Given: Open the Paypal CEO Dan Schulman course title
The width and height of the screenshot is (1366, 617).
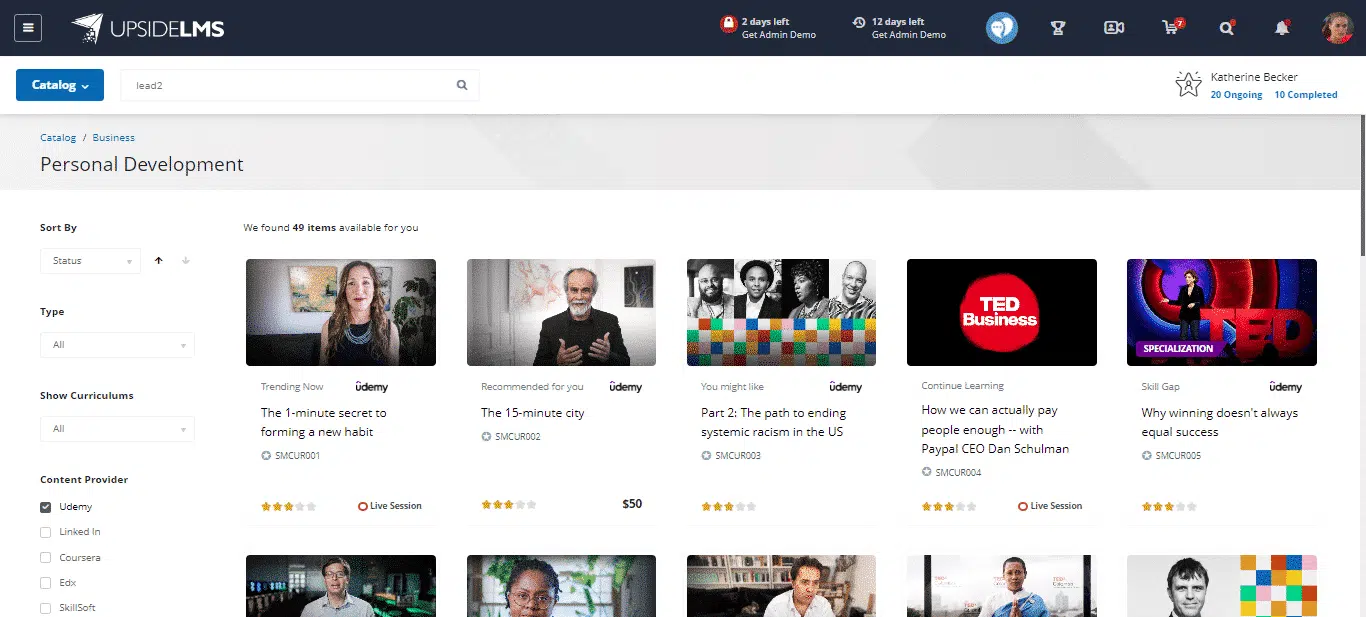Looking at the screenshot, I should coord(995,429).
